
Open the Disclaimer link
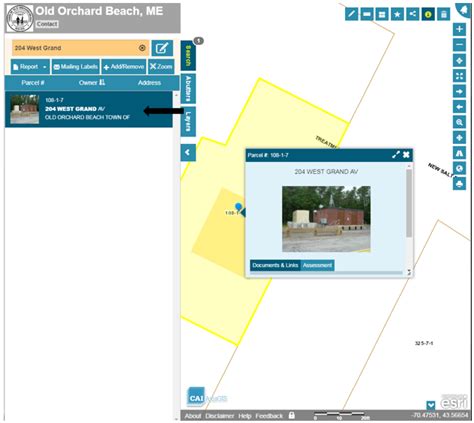220,416
